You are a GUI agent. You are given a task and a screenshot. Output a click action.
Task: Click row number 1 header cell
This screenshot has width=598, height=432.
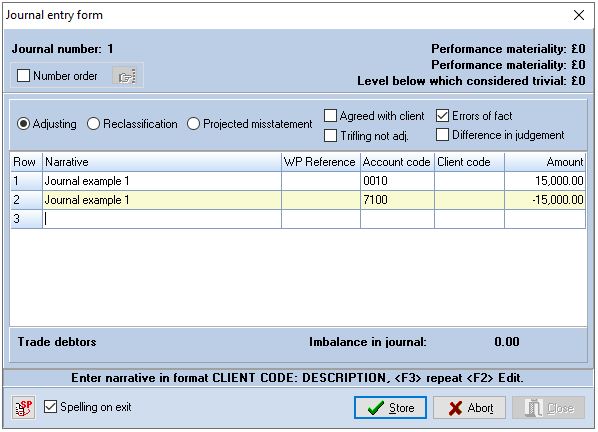[26, 181]
